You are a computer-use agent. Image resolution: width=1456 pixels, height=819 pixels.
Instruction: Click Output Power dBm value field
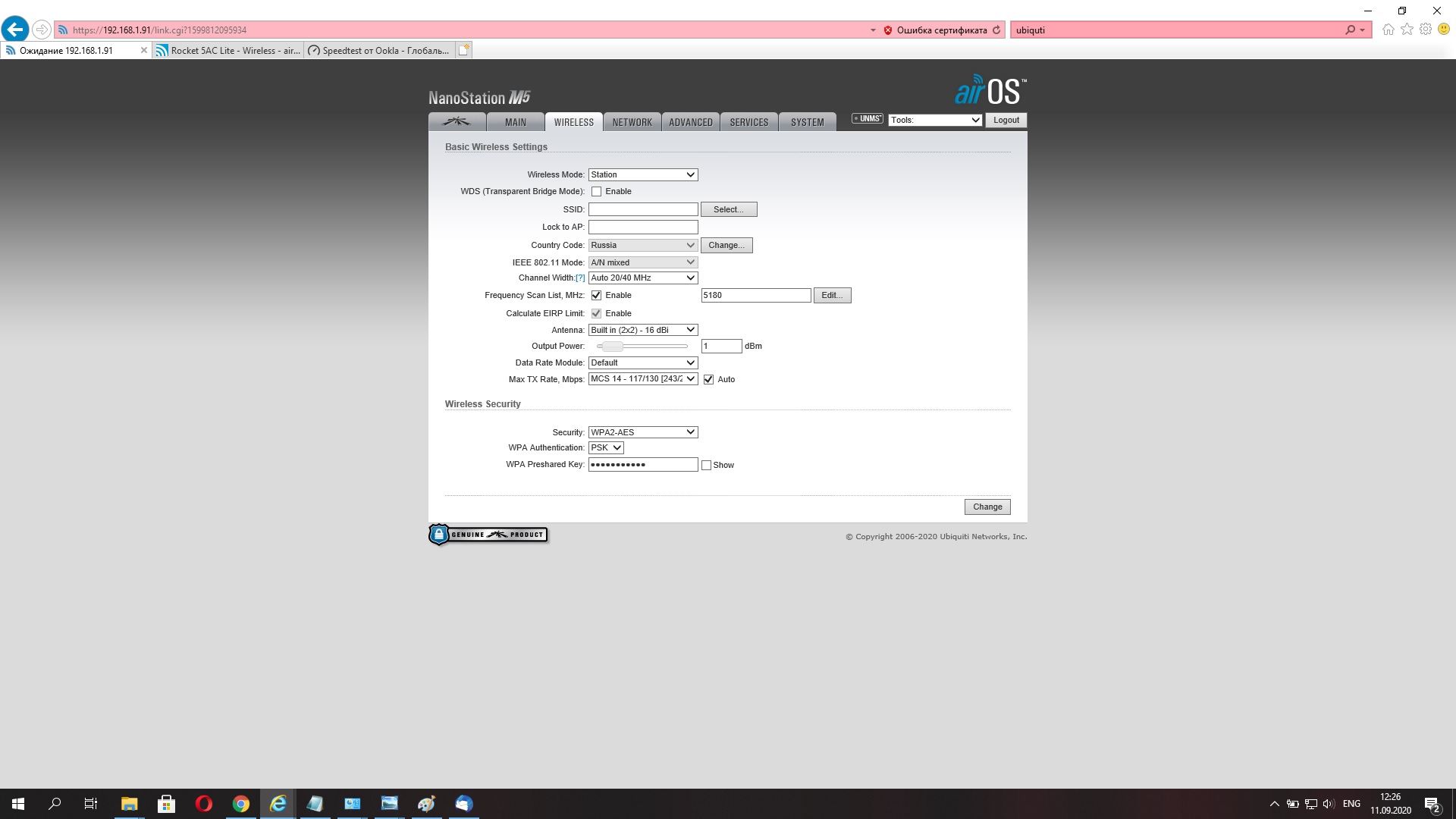(x=721, y=346)
